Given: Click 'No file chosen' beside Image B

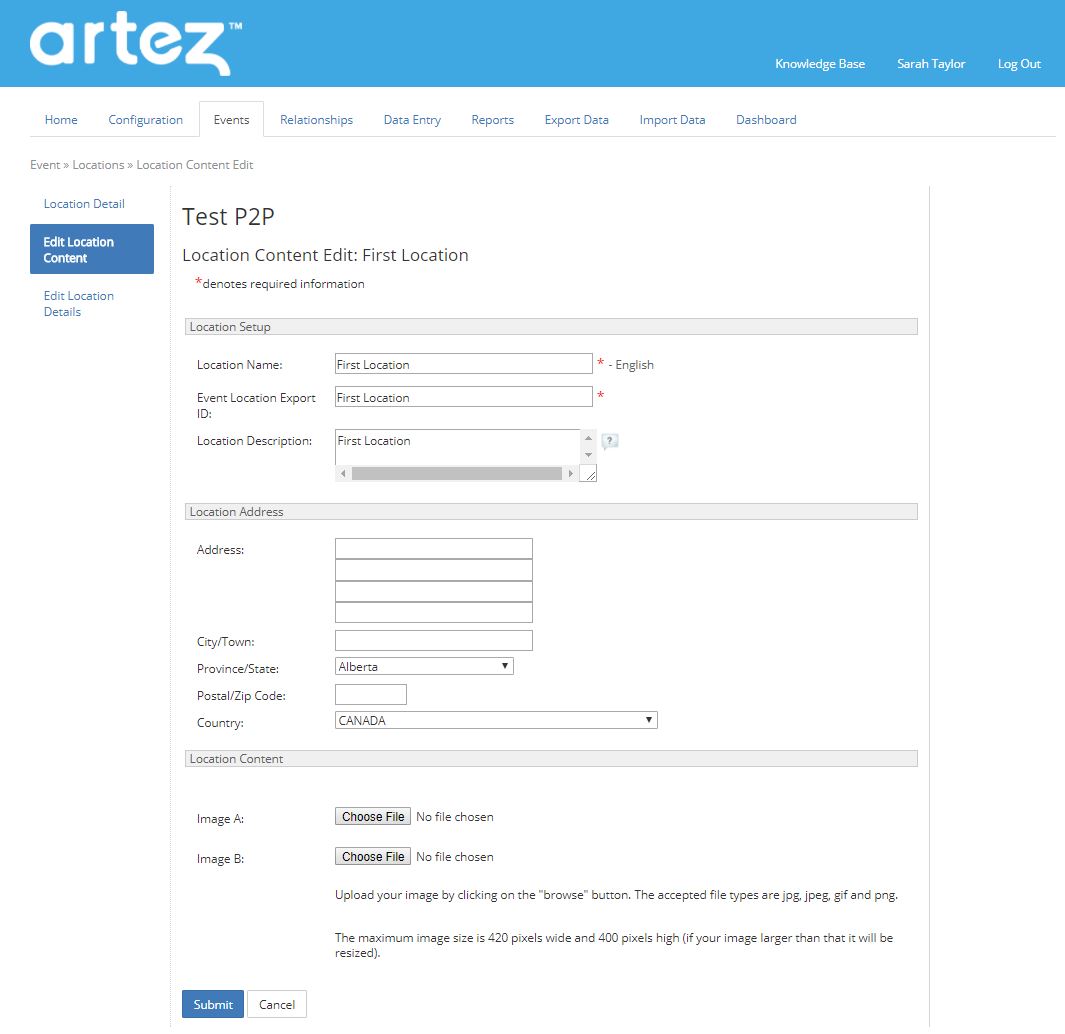Looking at the screenshot, I should point(454,857).
